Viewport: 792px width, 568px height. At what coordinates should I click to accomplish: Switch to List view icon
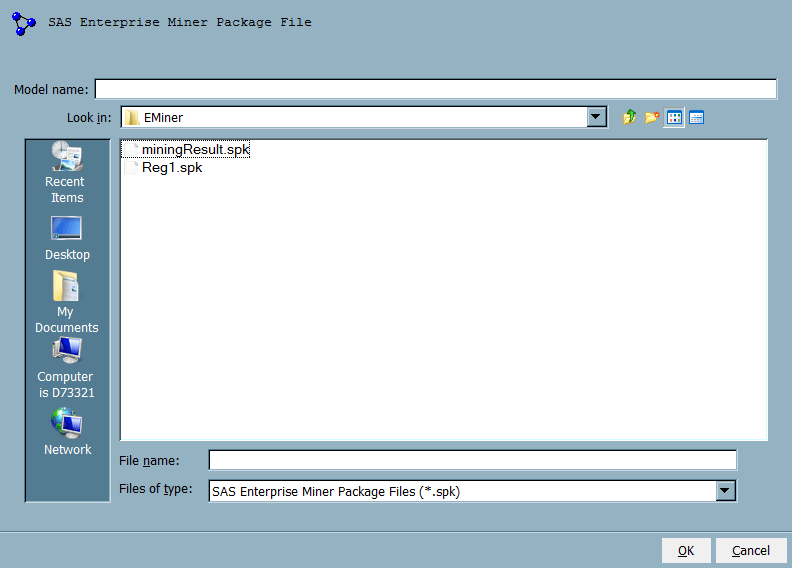click(674, 118)
